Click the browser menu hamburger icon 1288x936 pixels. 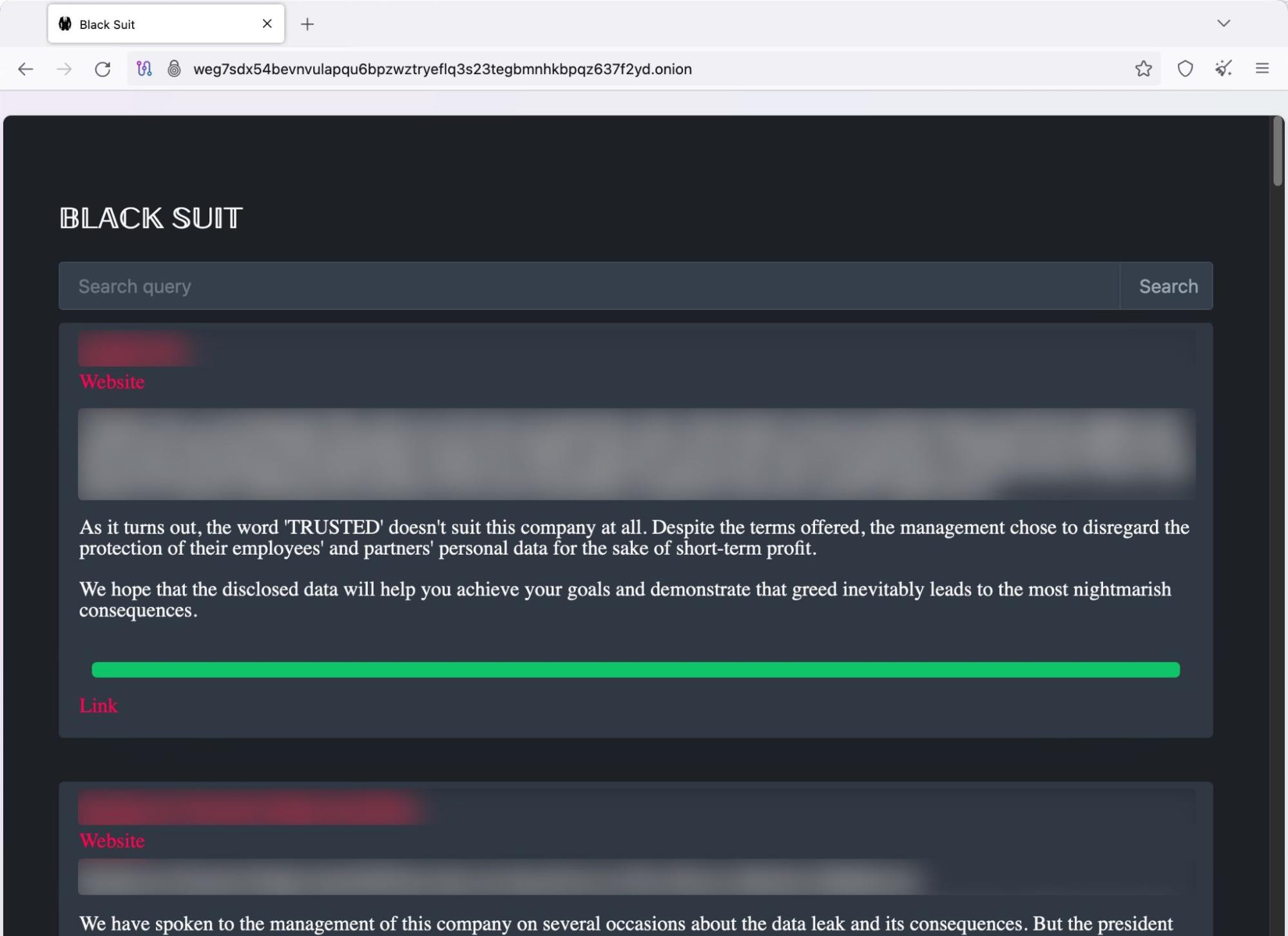(x=1263, y=68)
